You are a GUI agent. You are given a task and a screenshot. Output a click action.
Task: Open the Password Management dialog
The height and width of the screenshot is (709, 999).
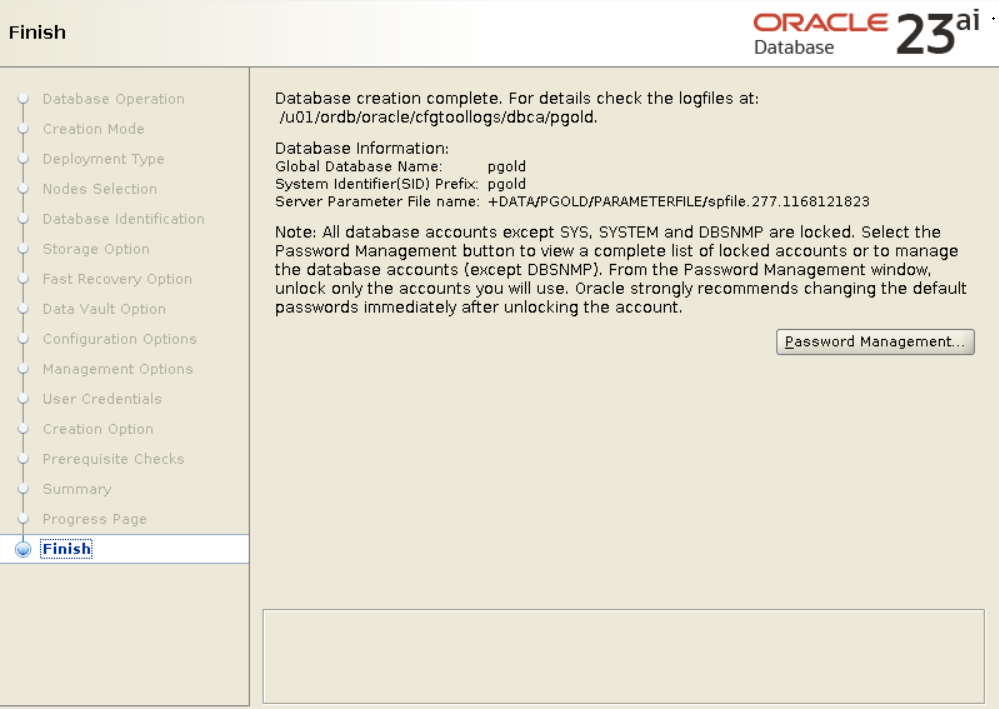(x=875, y=341)
